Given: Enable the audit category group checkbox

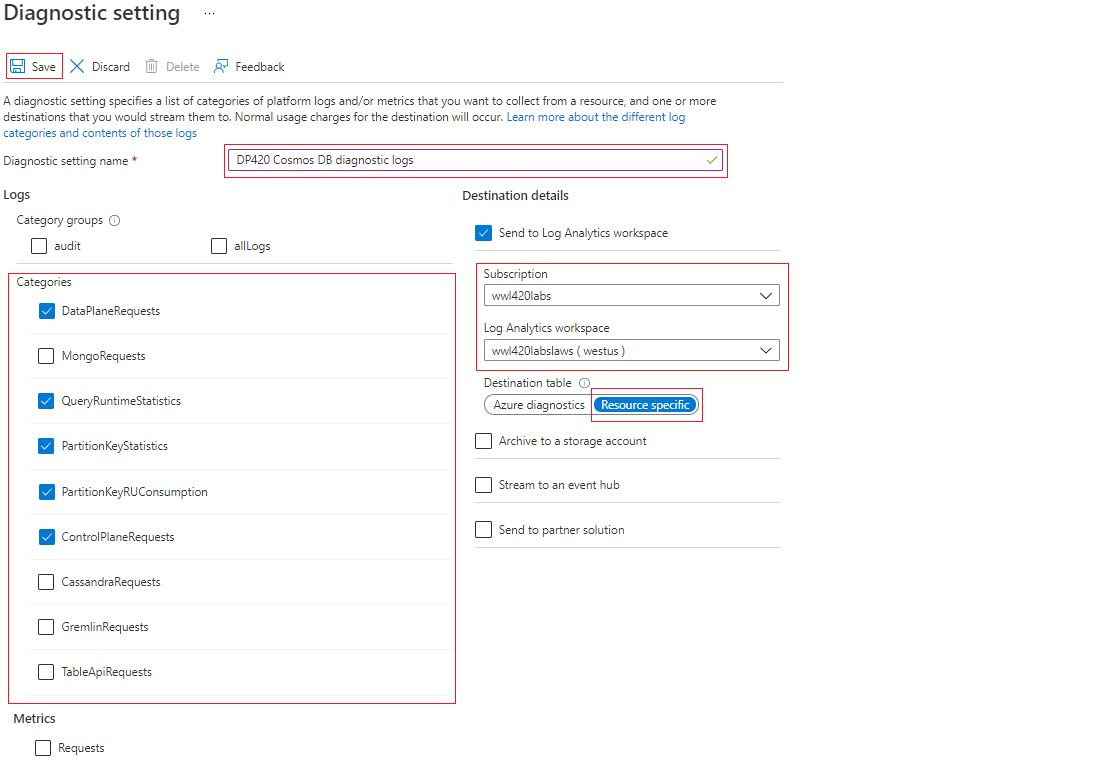Looking at the screenshot, I should click(38, 245).
